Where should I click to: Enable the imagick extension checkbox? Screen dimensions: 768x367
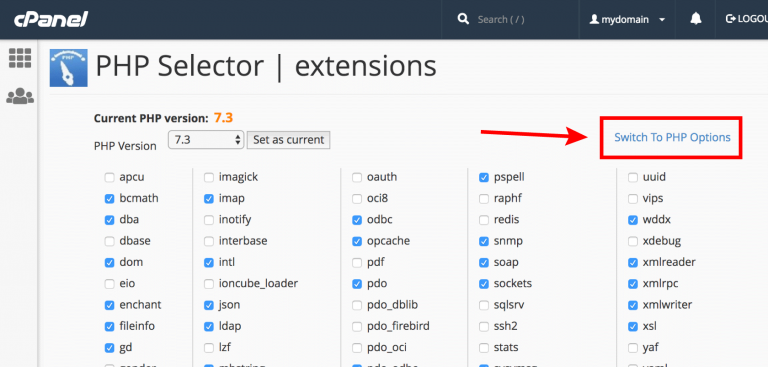(x=209, y=177)
